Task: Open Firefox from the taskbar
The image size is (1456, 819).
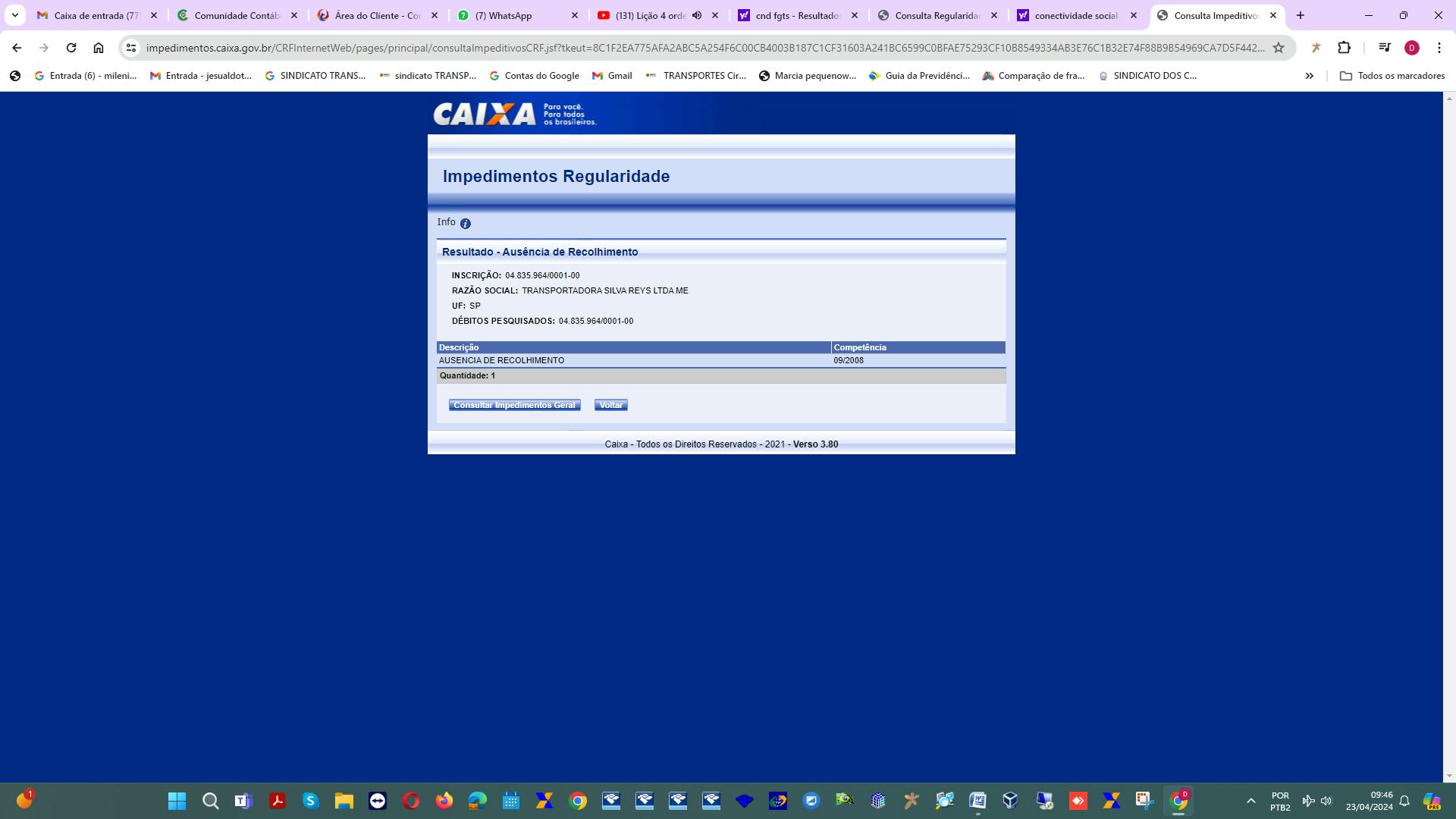Action: coord(444,801)
